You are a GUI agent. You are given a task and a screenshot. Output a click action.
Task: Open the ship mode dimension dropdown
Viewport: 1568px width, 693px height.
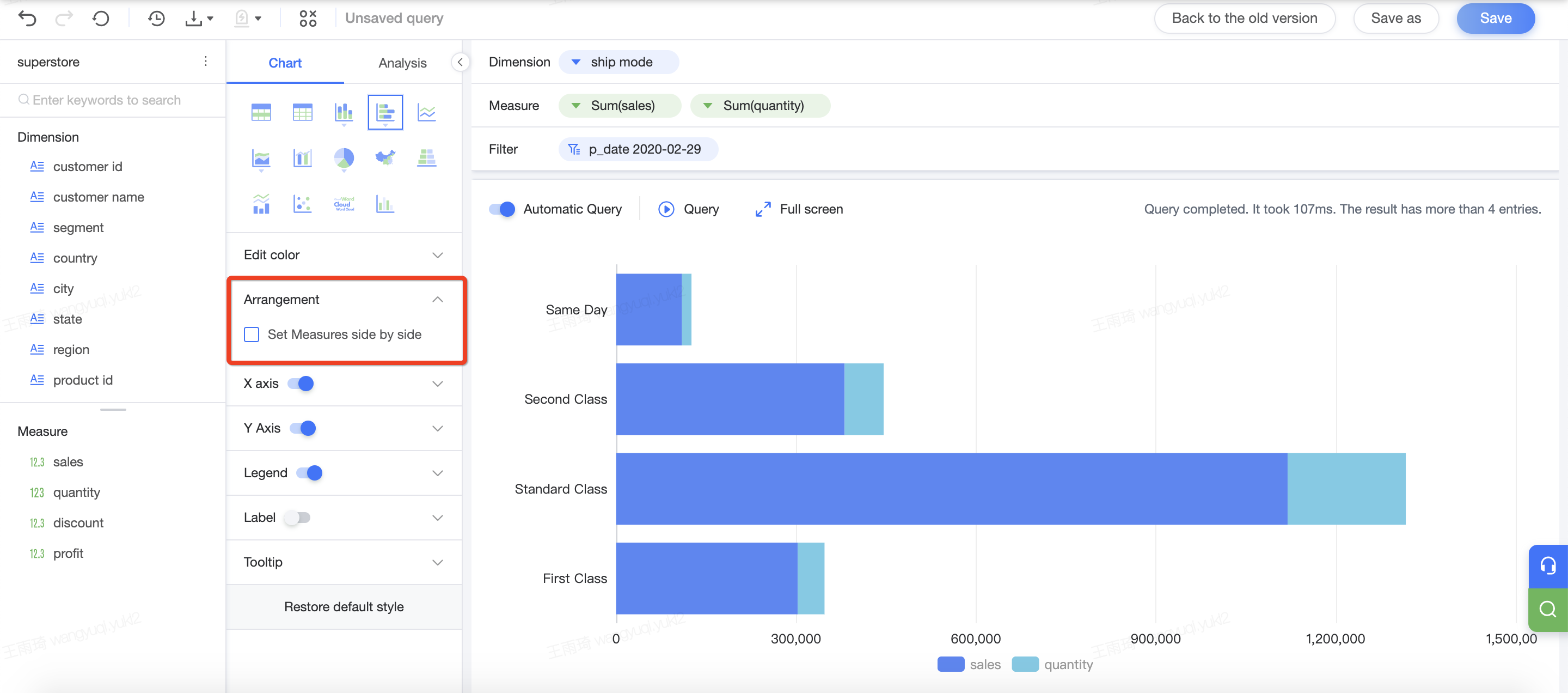(576, 62)
